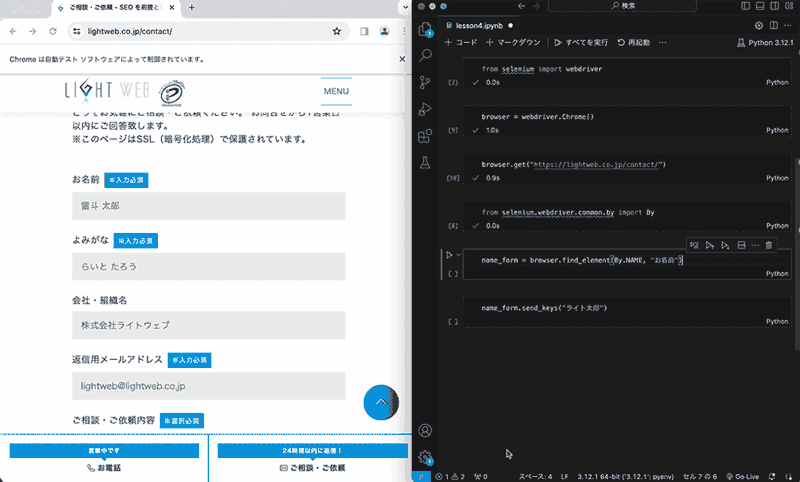Add a new markdown cell
800x482 pixels.
513,42
